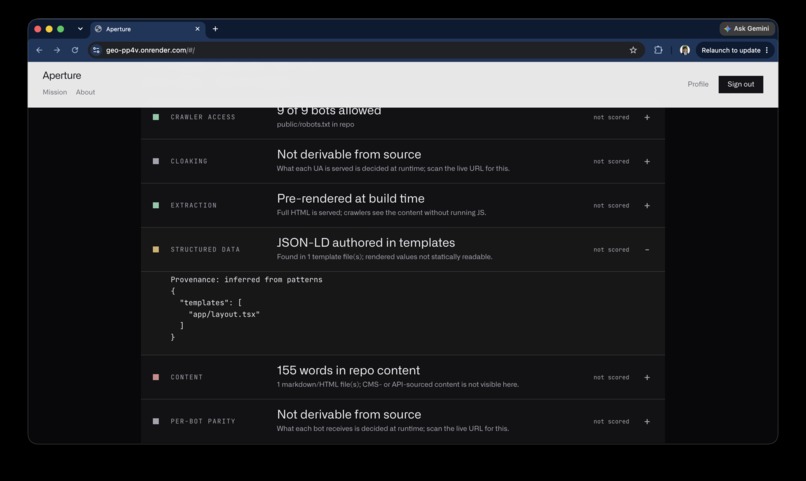Open the Chrome profile avatar
This screenshot has height=481, width=806.
(685, 50)
